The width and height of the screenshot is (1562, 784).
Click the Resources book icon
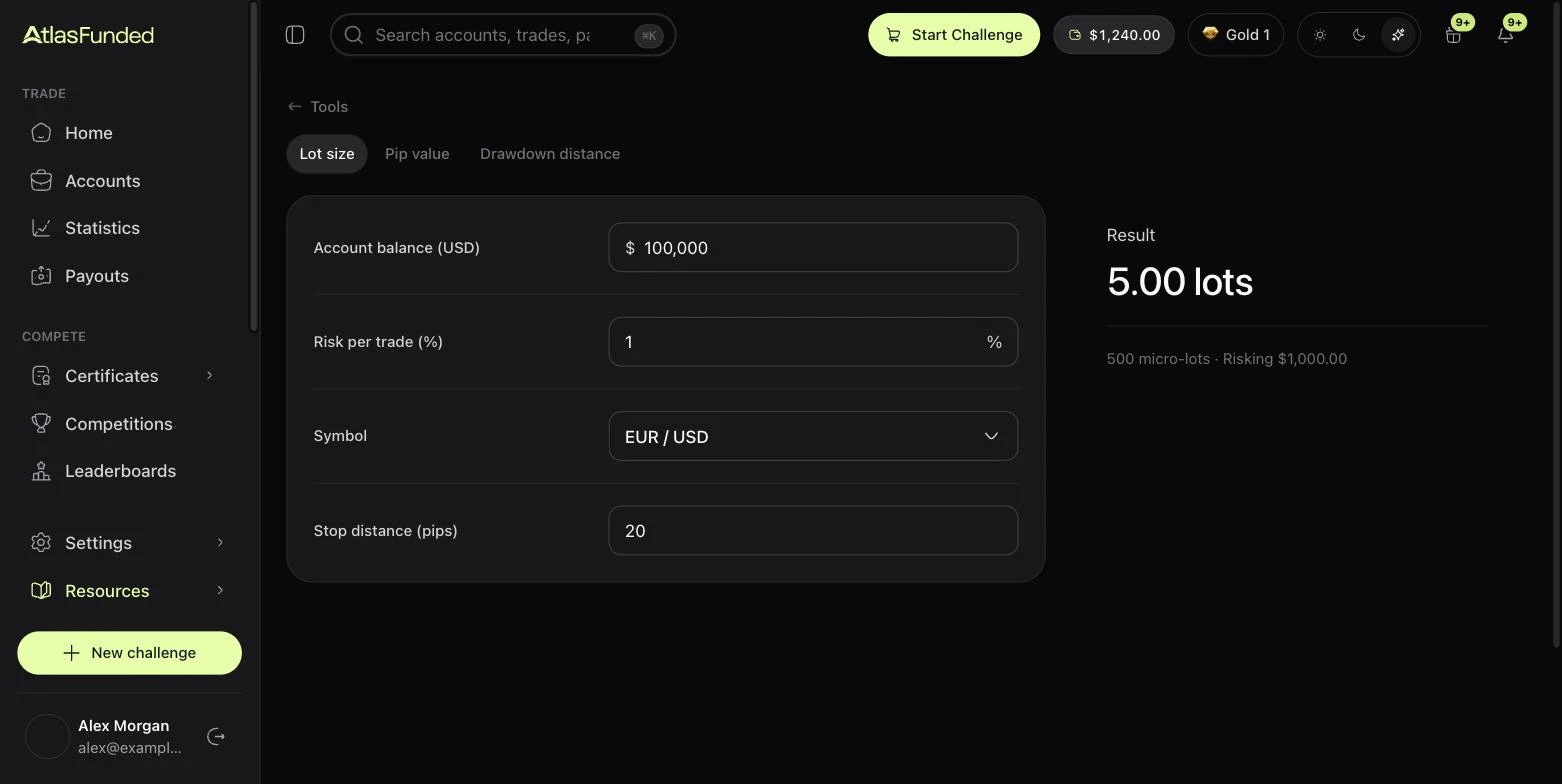pos(41,591)
